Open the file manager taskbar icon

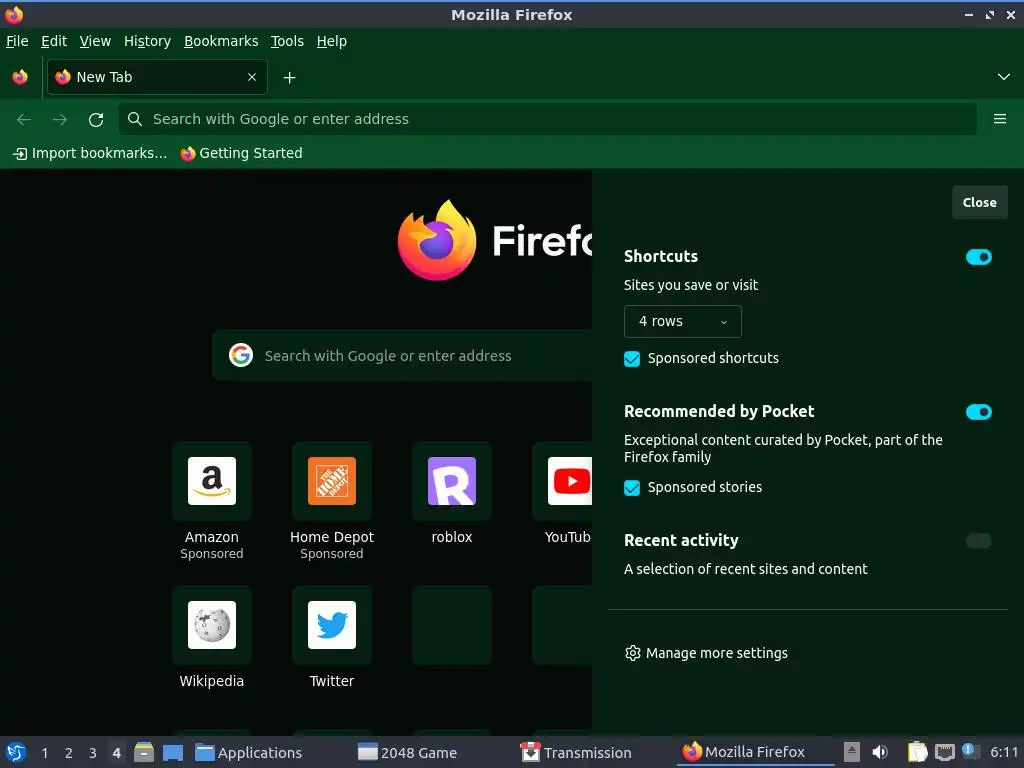(144, 752)
